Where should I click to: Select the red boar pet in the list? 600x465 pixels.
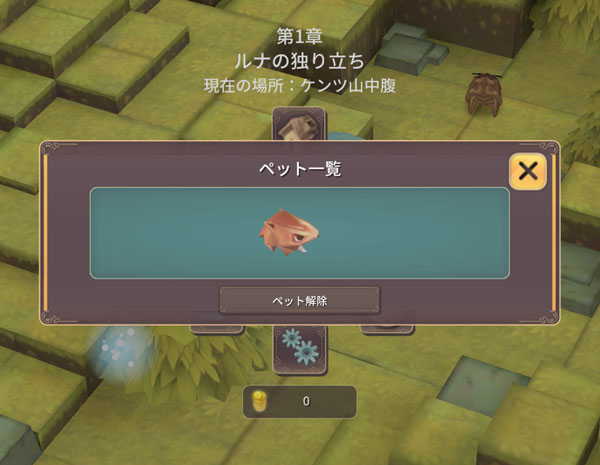pyautogui.click(x=289, y=231)
